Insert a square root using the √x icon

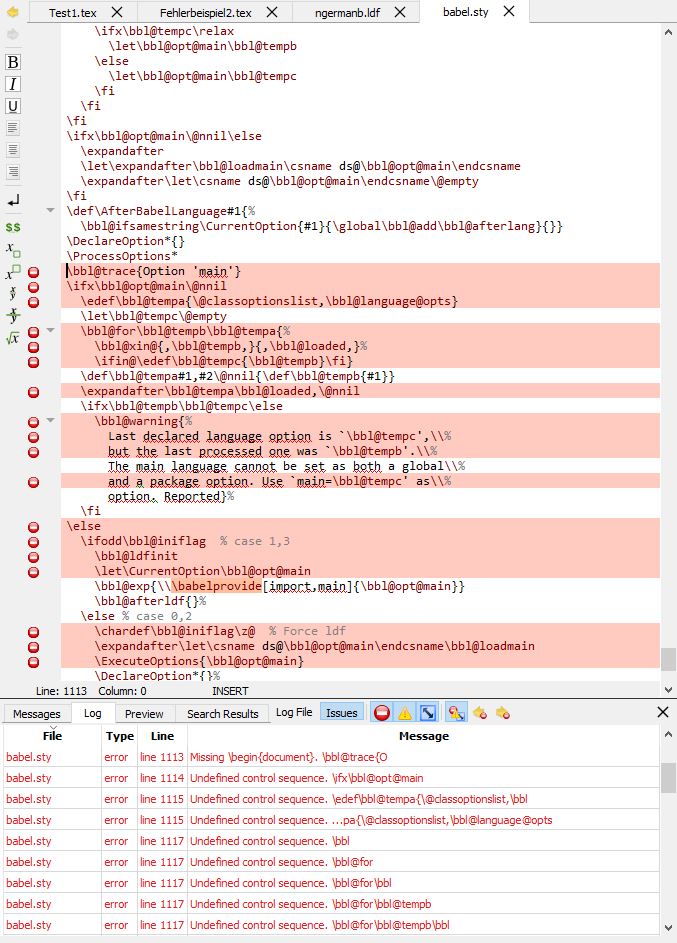click(13, 338)
